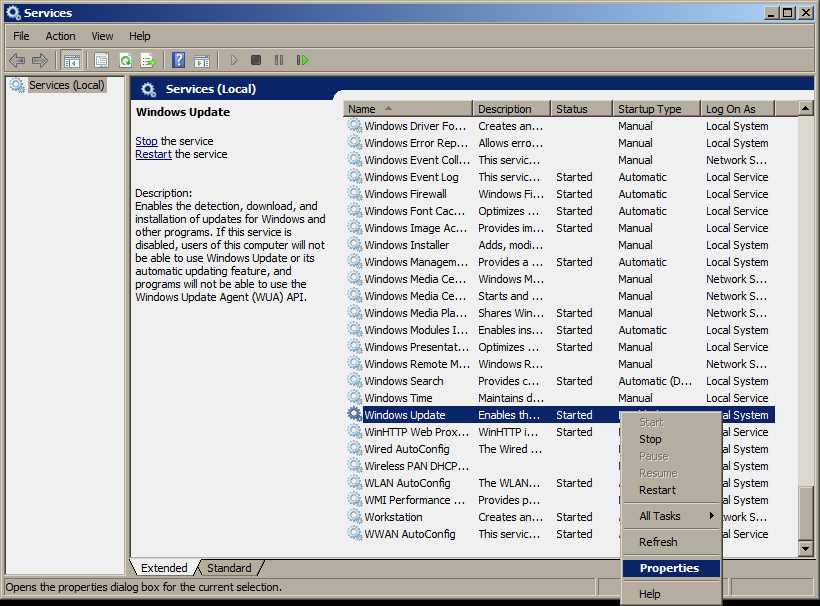Click the scrollbar down arrow
The image size is (820, 606).
[x=805, y=548]
